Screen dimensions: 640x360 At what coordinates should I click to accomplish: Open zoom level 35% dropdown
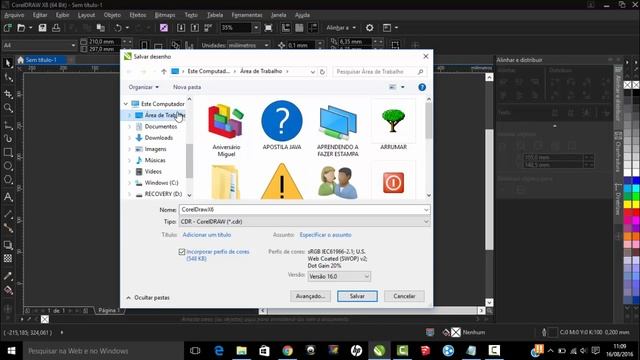256,28
